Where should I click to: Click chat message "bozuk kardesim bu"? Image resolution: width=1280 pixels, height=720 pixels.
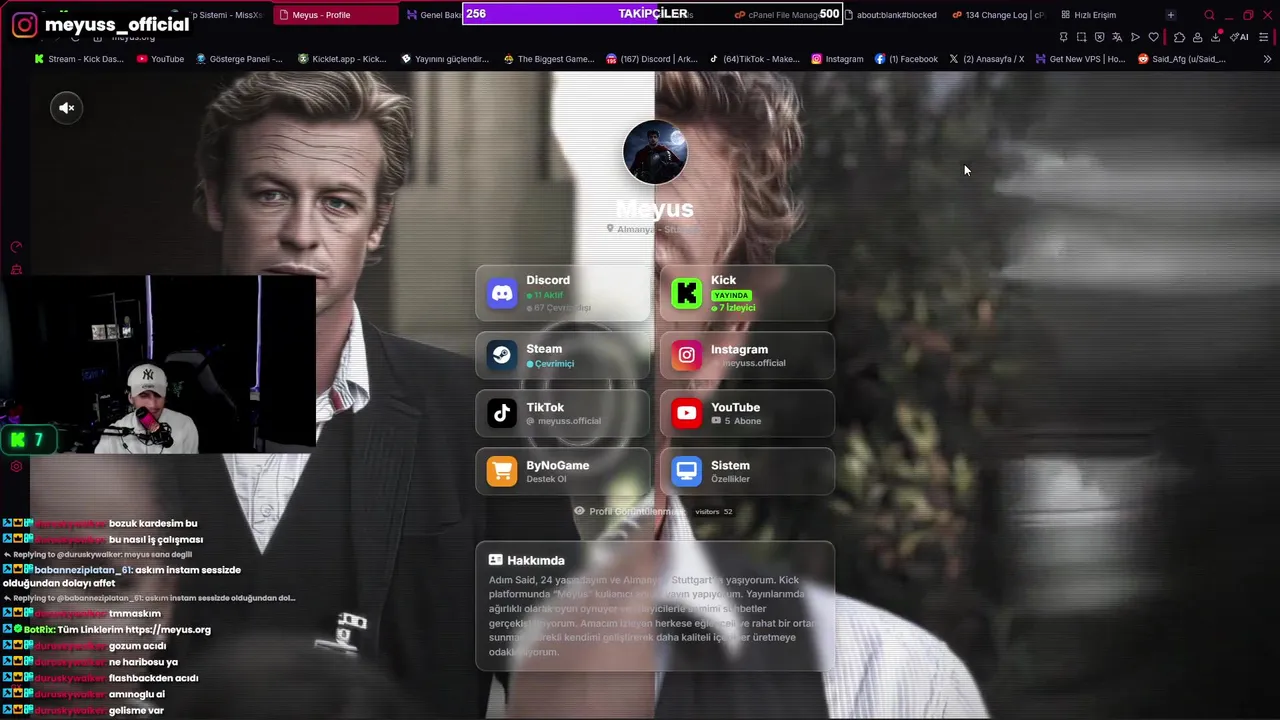click(x=153, y=523)
